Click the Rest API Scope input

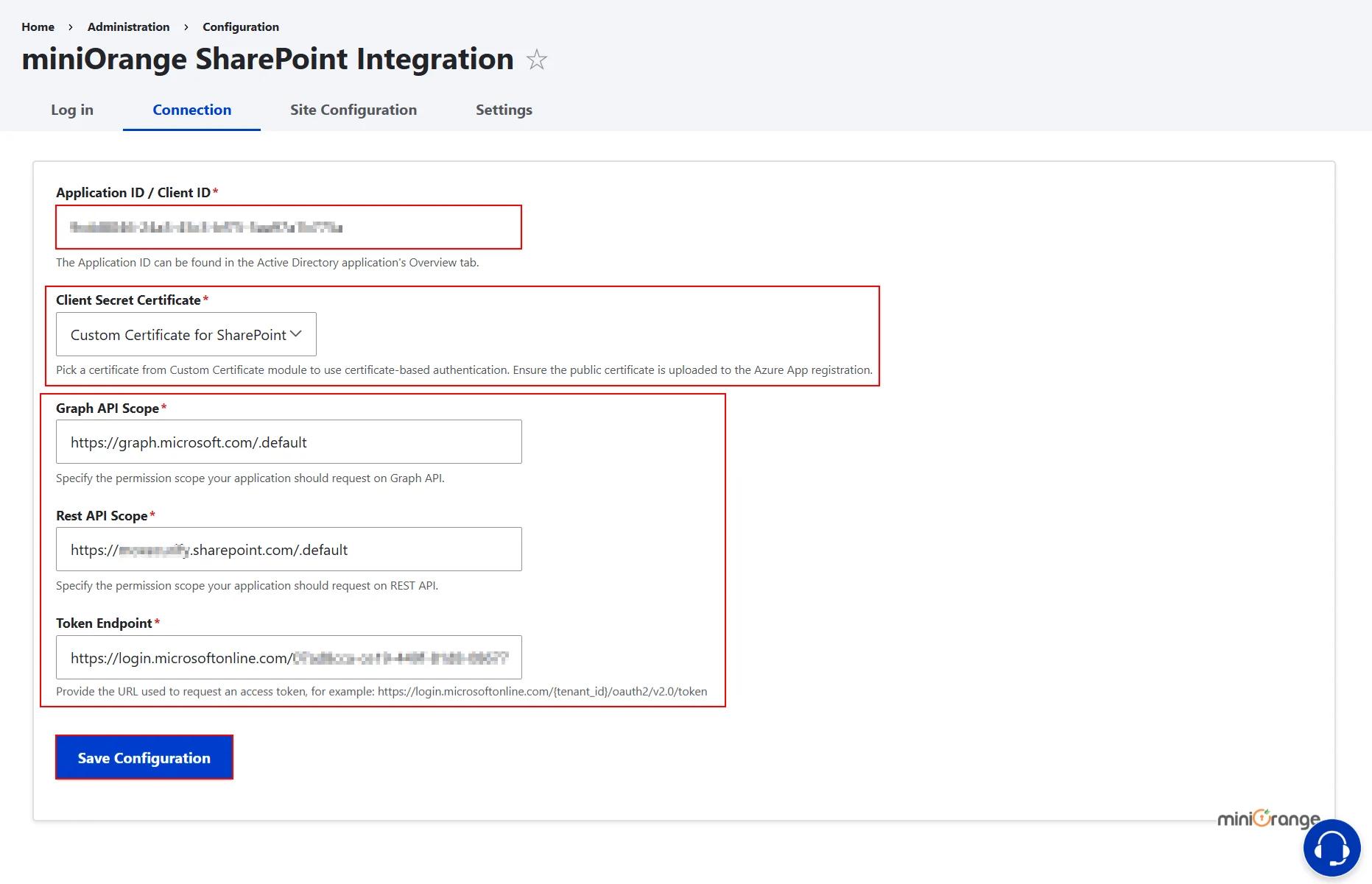pos(288,549)
